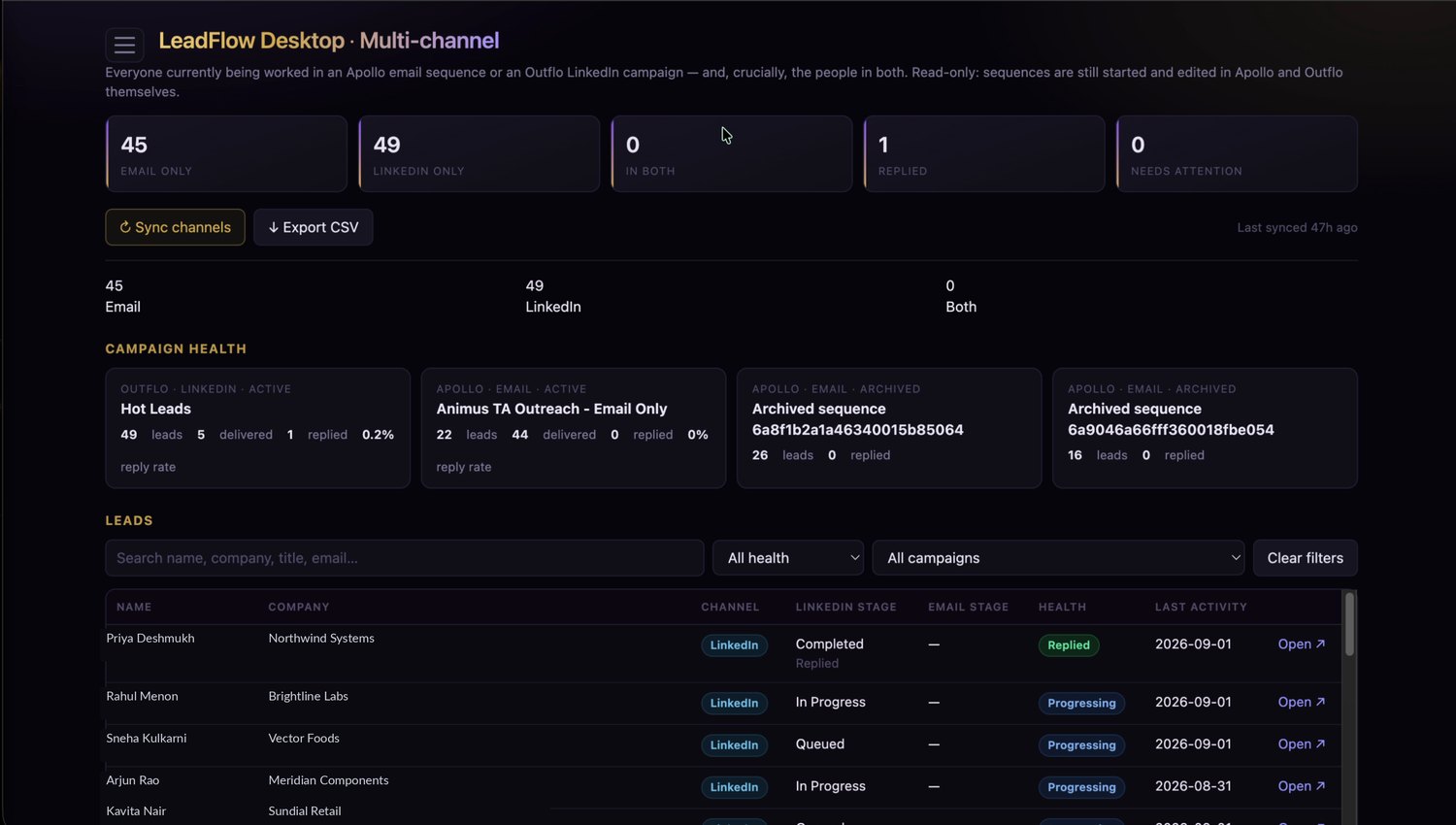Select the LinkedIn Only stat card
This screenshot has width=1456, height=825.
pyautogui.click(x=479, y=154)
